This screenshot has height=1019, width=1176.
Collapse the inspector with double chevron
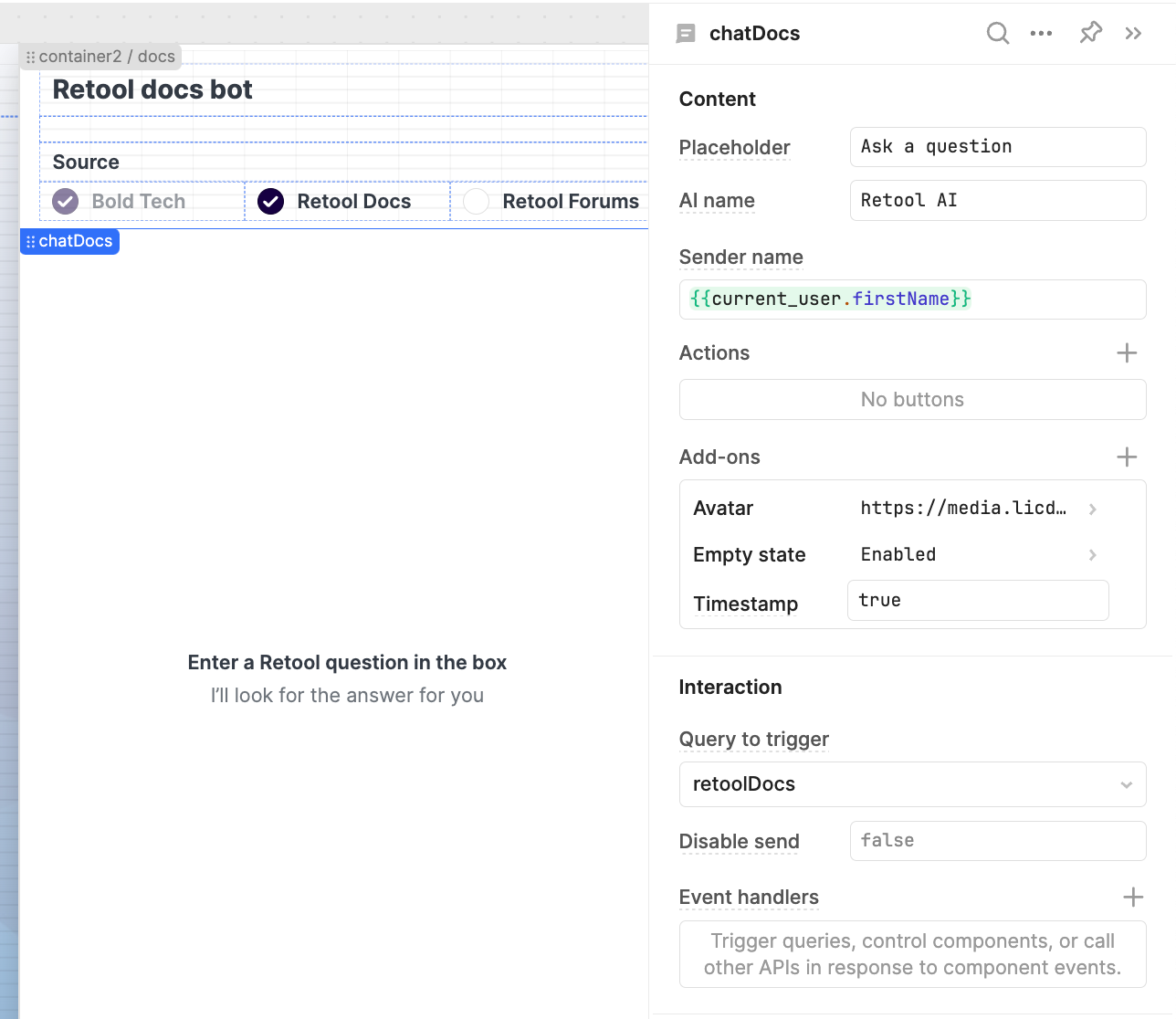pos(1133,34)
